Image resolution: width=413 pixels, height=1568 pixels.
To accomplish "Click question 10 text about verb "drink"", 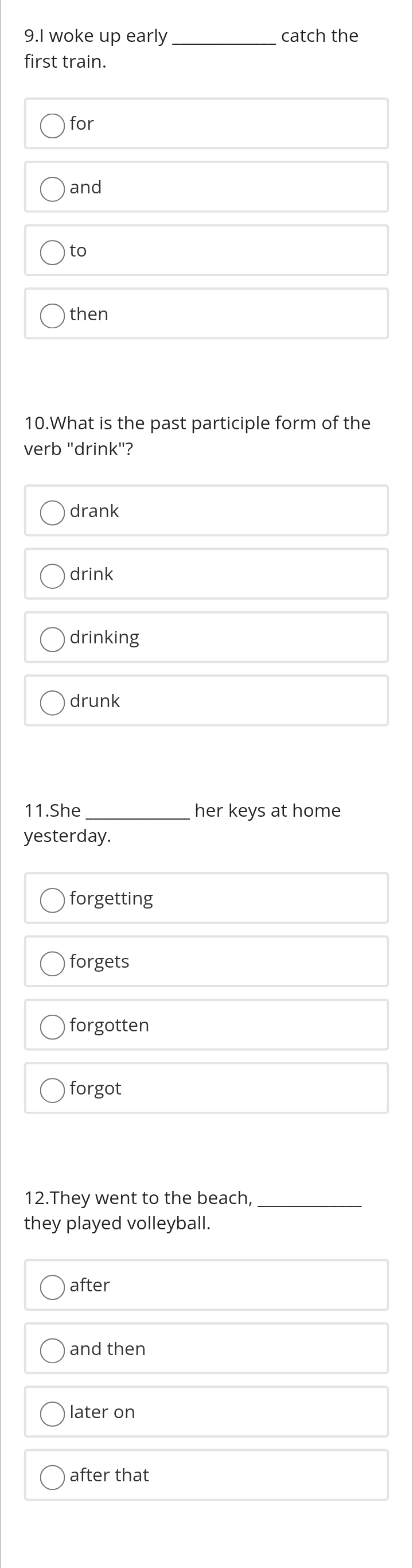I will [x=197, y=436].
